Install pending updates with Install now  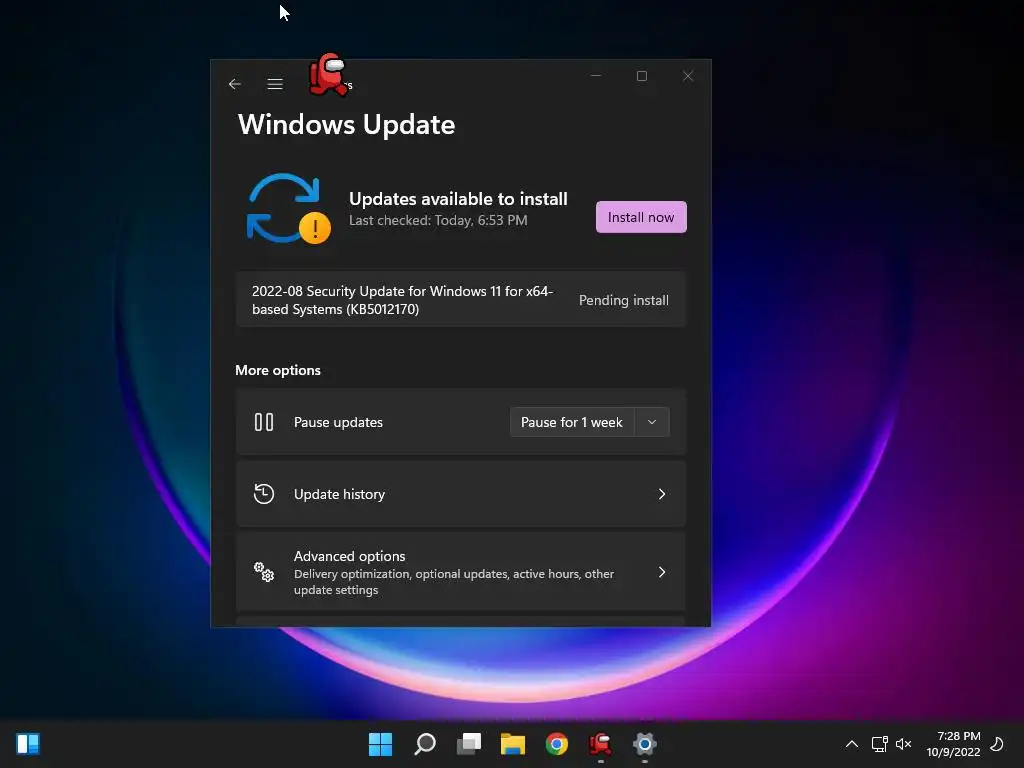[x=641, y=217]
